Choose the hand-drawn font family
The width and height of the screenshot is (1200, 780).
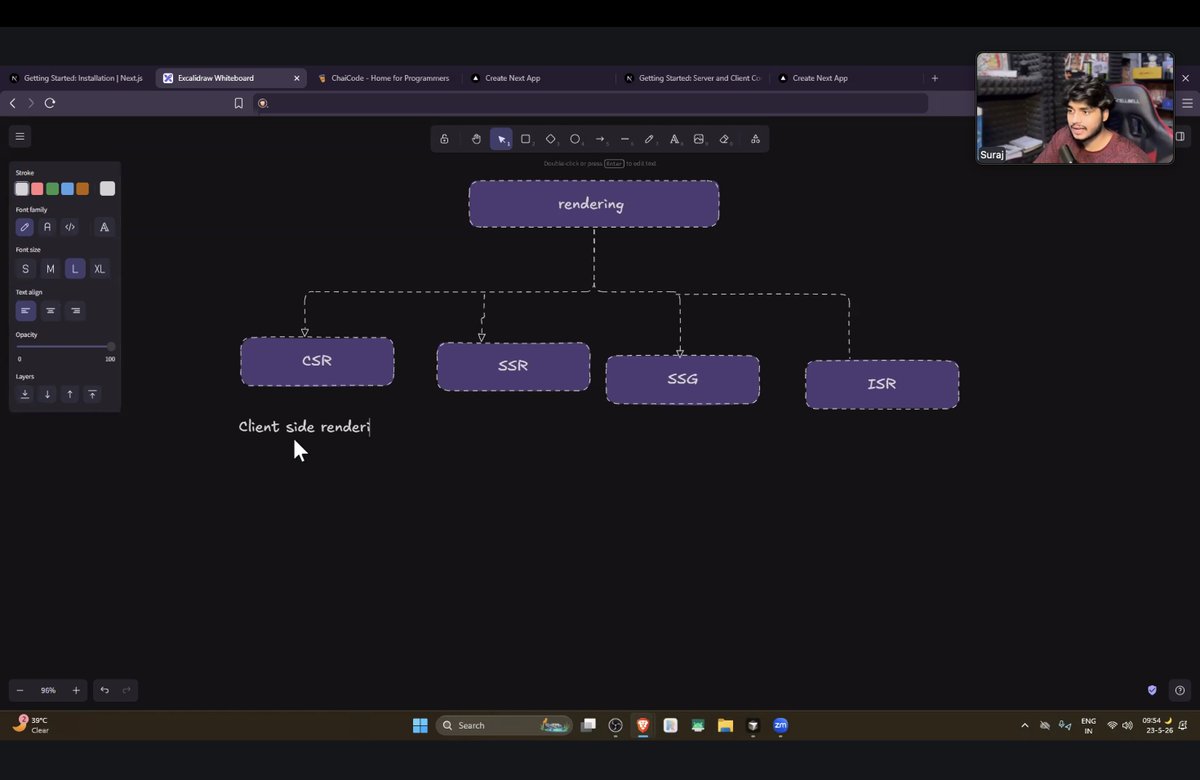click(25, 227)
